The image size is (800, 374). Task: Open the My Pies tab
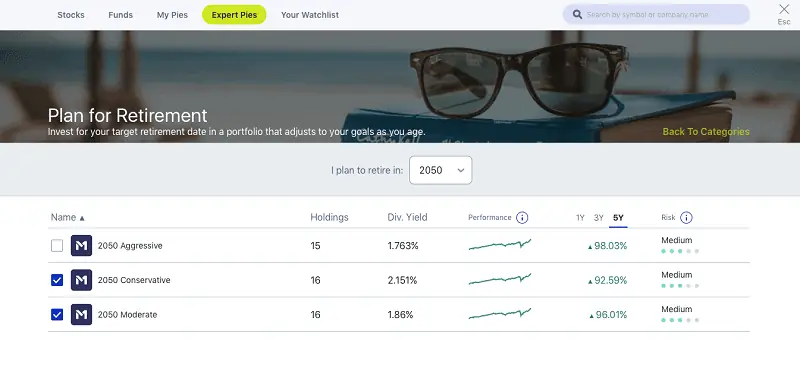(172, 15)
